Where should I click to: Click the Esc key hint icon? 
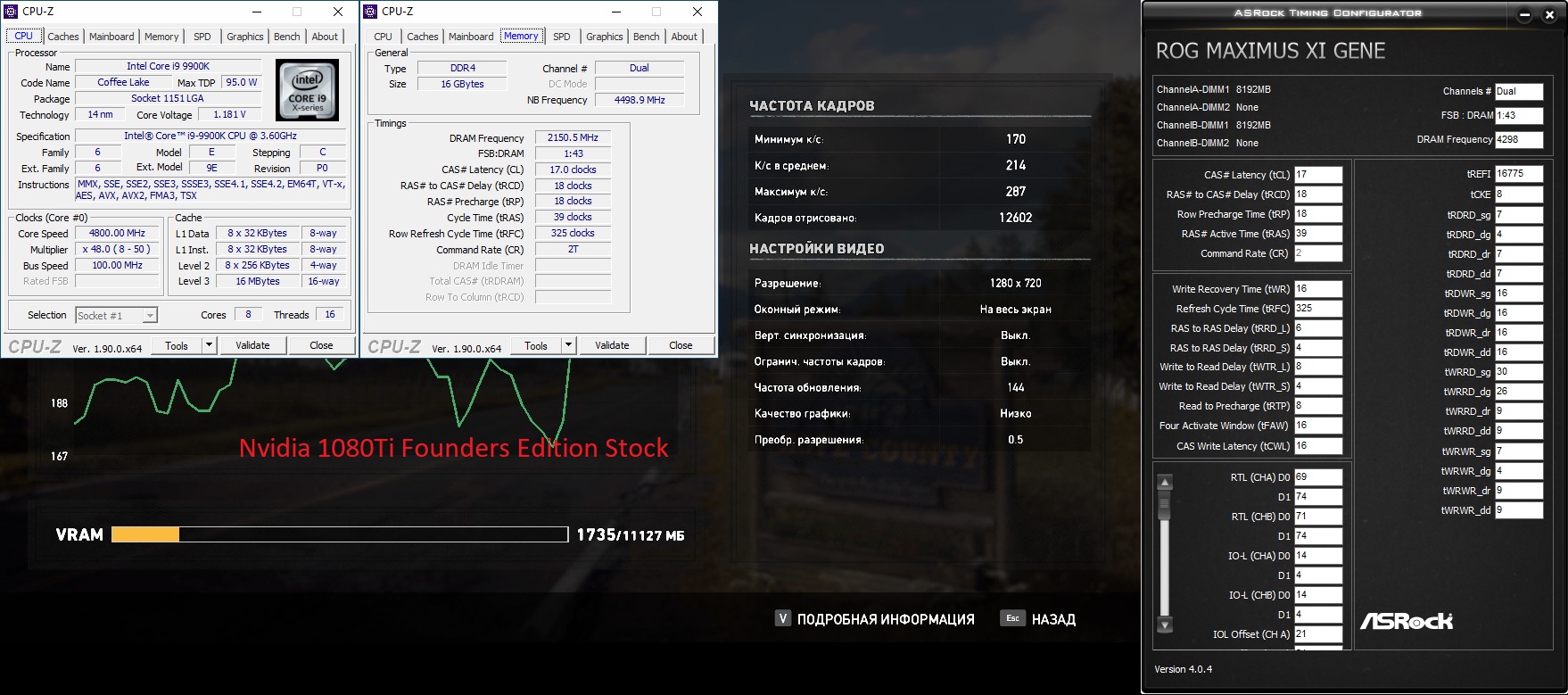click(1012, 618)
